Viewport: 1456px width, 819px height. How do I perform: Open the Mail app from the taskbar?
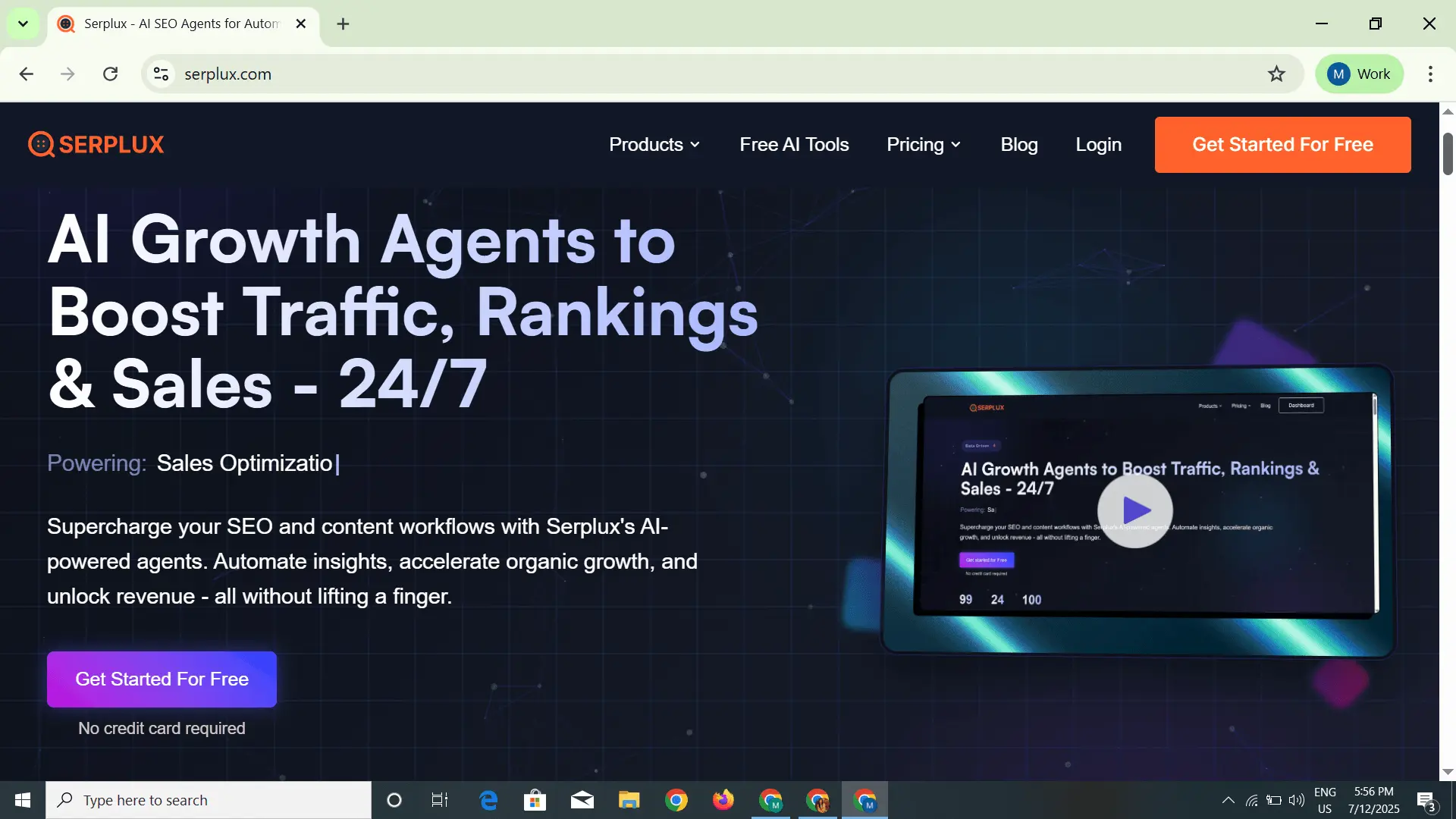pyautogui.click(x=582, y=800)
